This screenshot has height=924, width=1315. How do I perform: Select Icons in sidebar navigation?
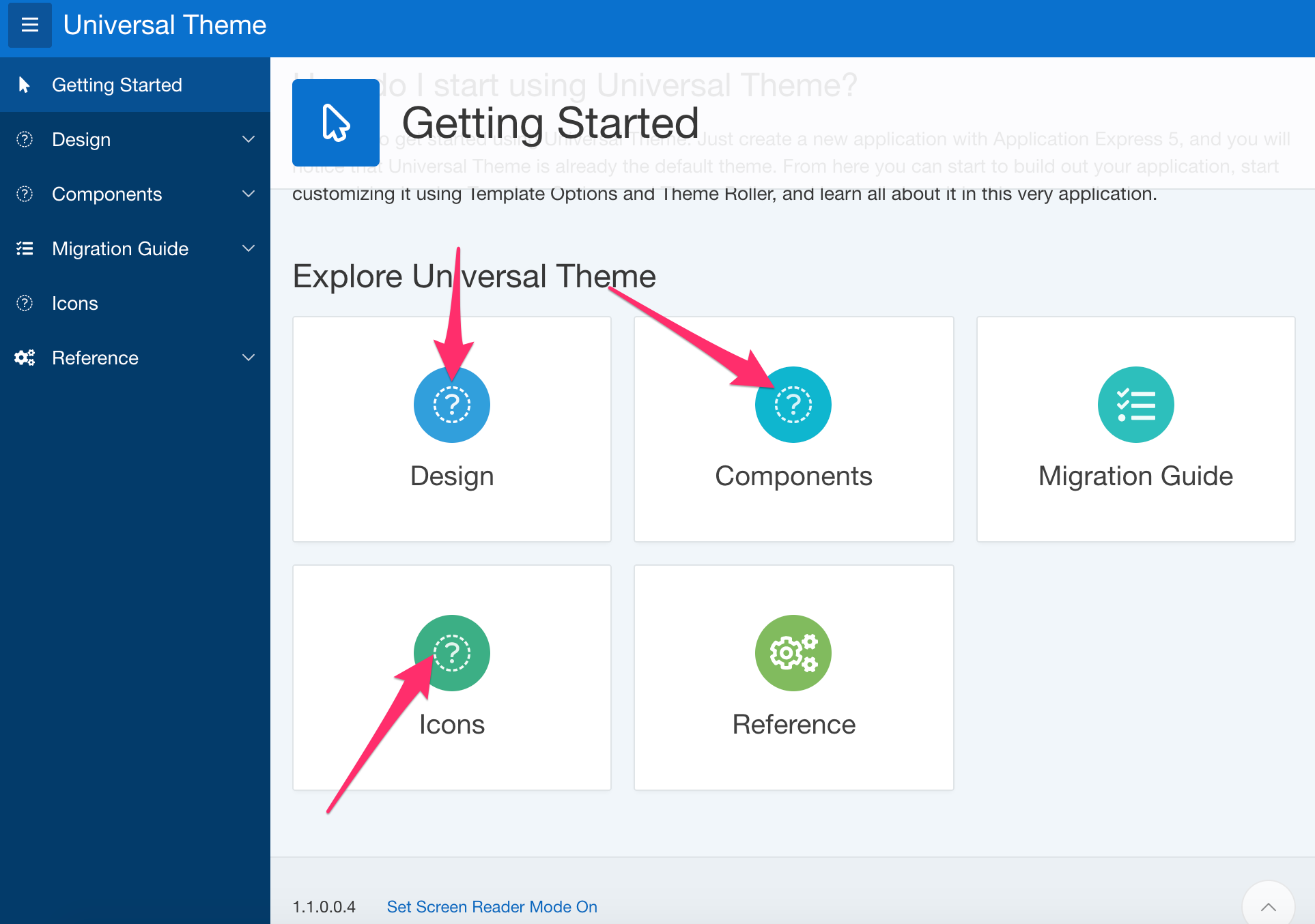[x=74, y=303]
